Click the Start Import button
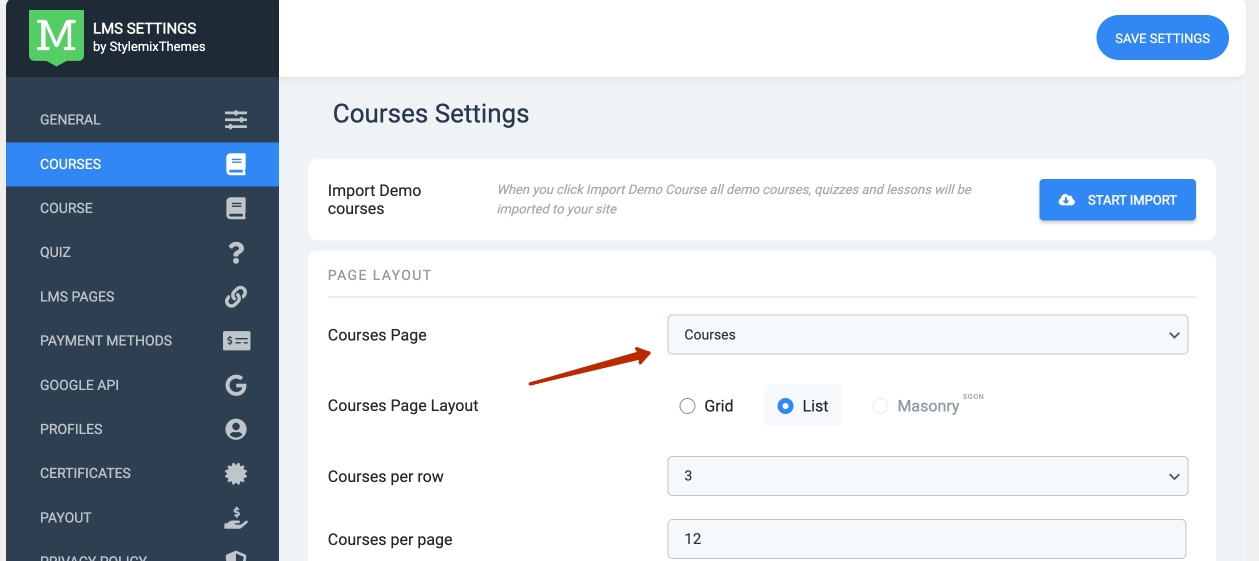Image resolution: width=1259 pixels, height=561 pixels. [1117, 200]
